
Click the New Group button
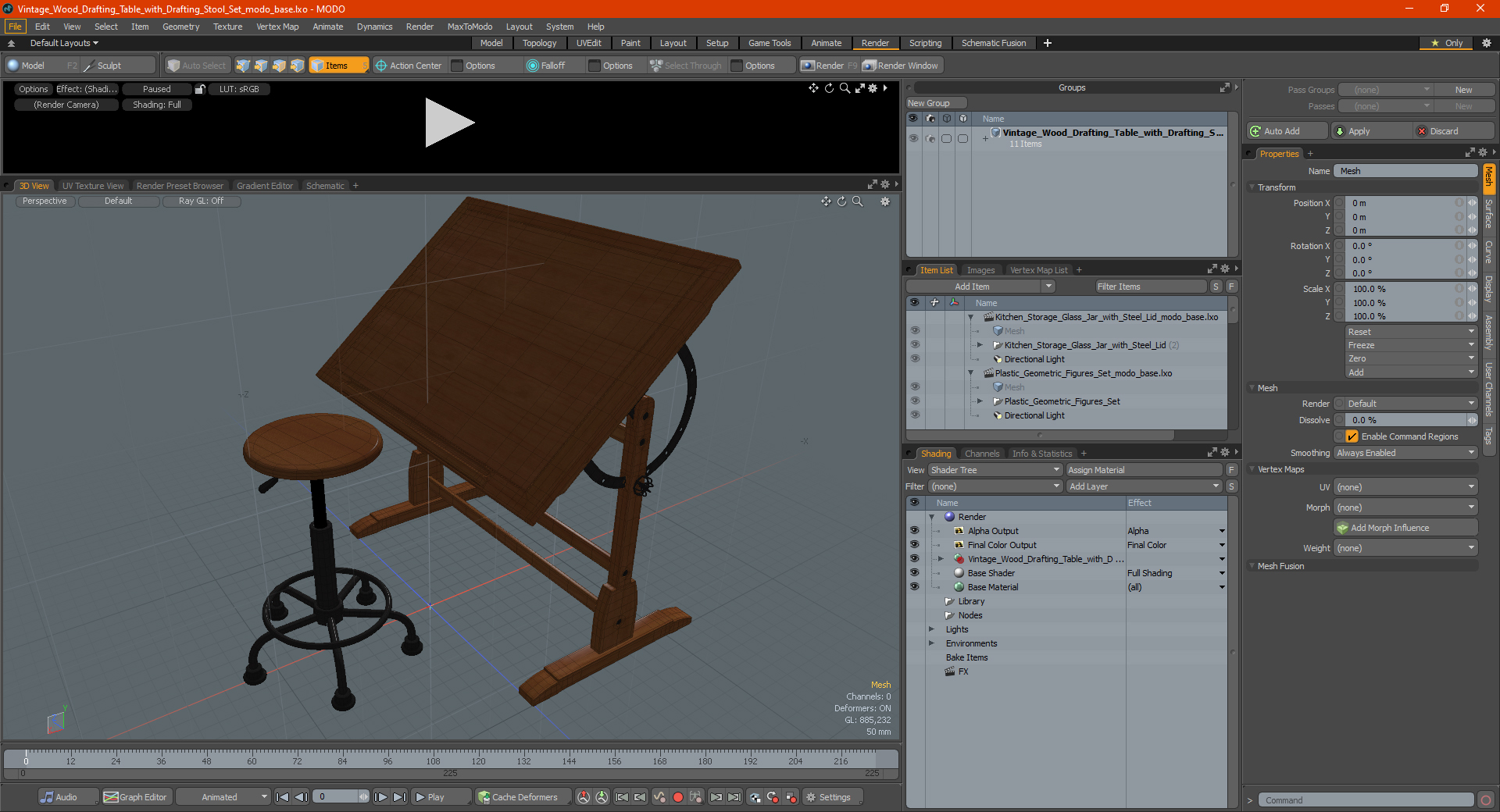936,103
